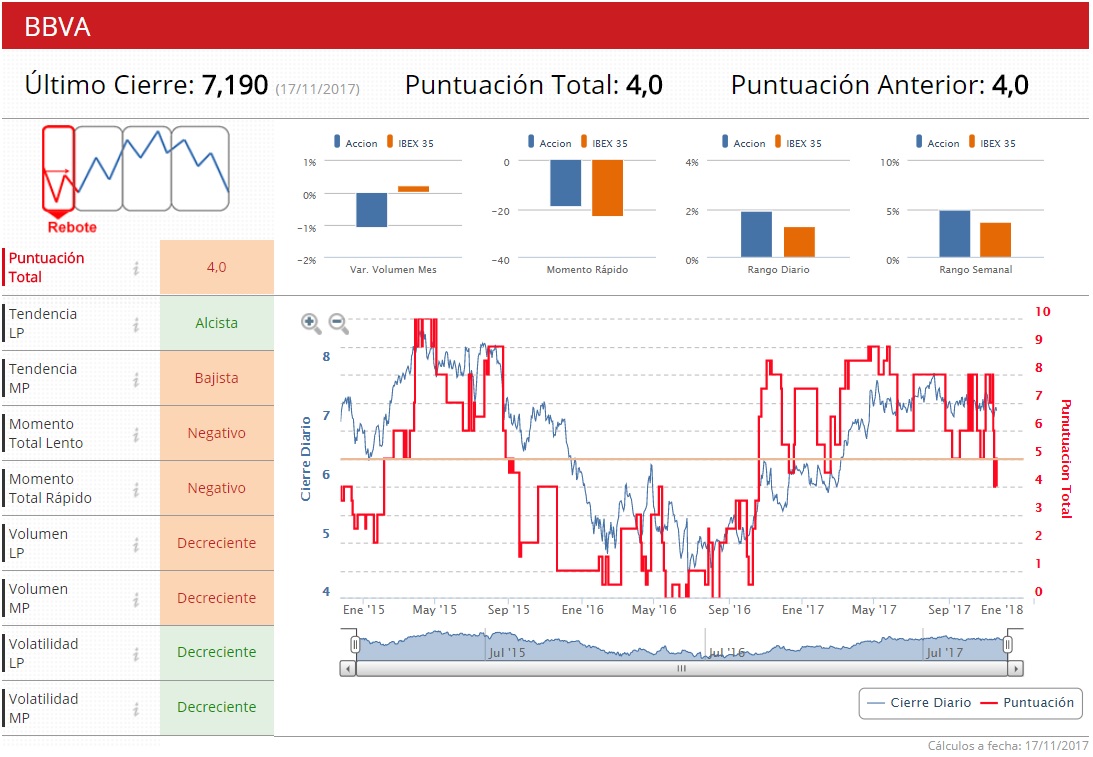
Task: Open info icon for Tendencia LP
Action: point(136,324)
